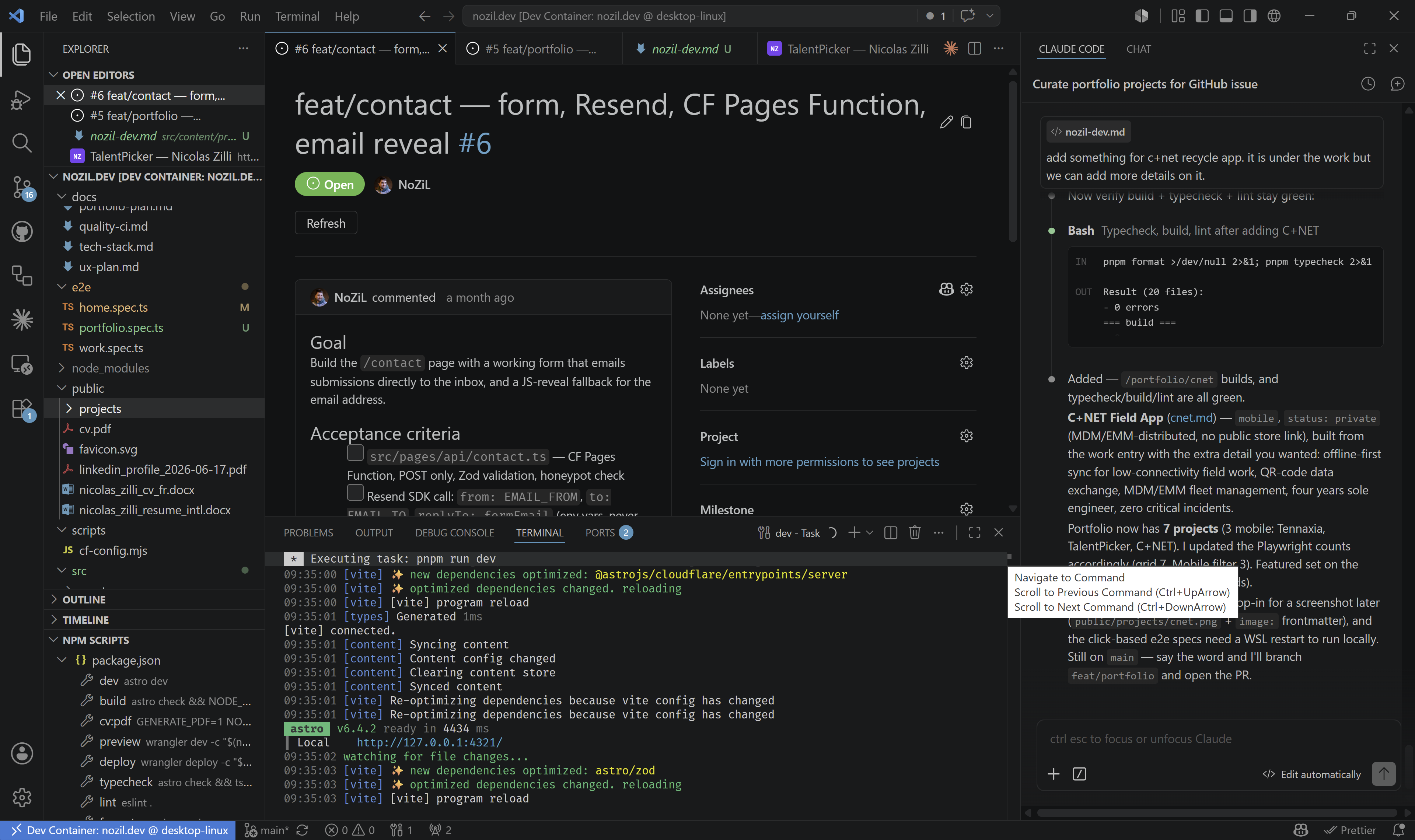The height and width of the screenshot is (840, 1415).
Task: Maximize the terminal panel size
Action: (974, 533)
